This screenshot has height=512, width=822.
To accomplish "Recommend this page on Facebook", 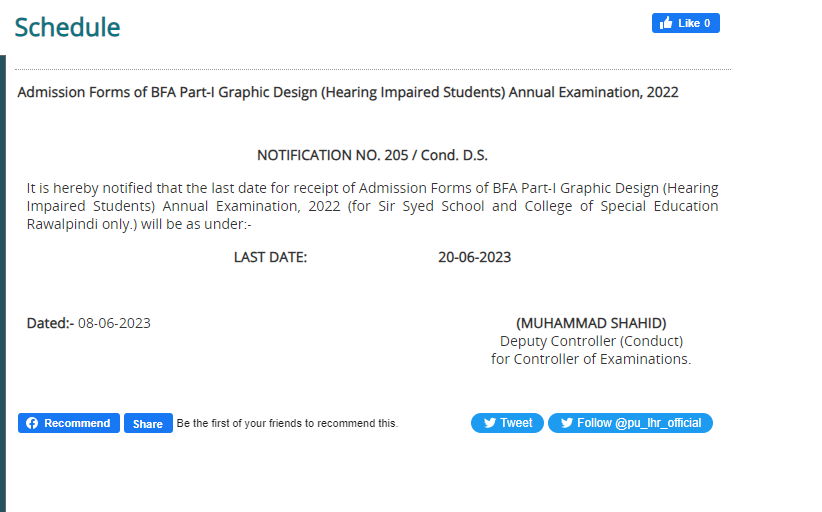I will coord(69,423).
